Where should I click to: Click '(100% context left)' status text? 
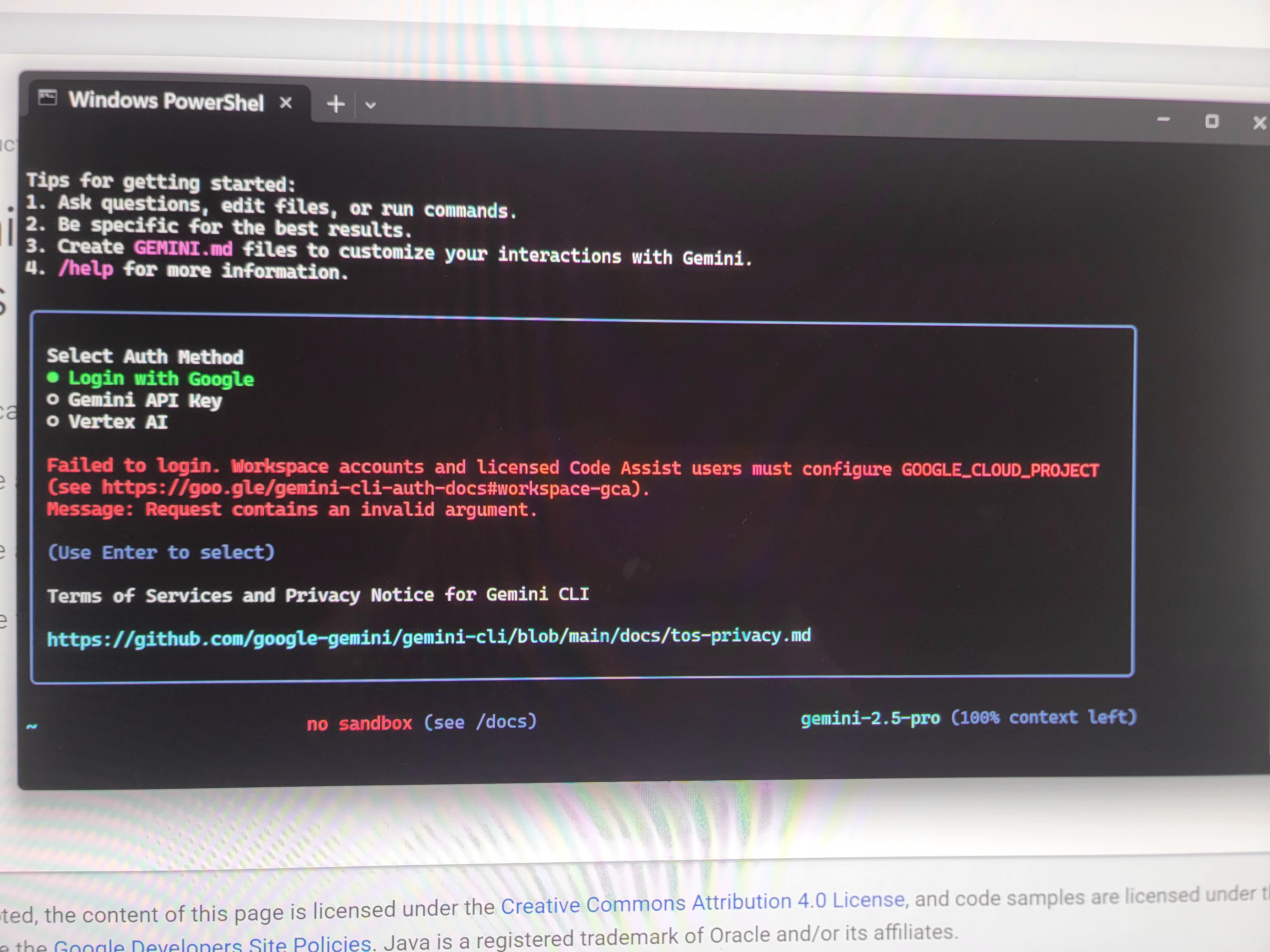1044,717
